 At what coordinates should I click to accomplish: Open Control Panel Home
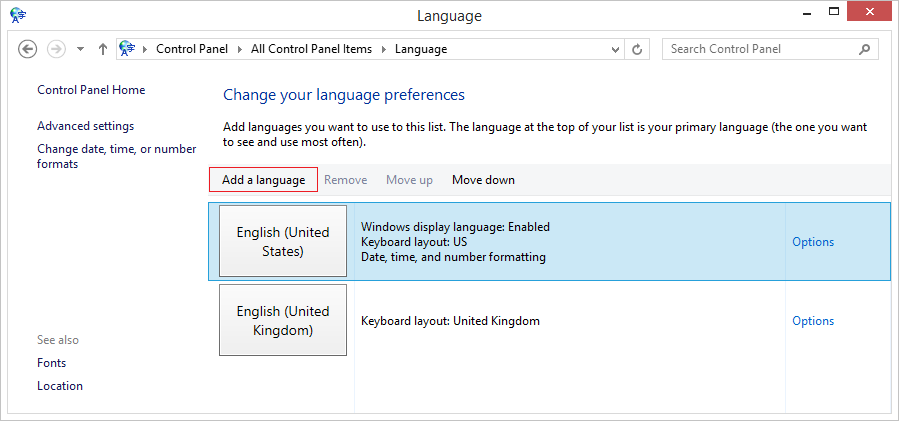[91, 90]
